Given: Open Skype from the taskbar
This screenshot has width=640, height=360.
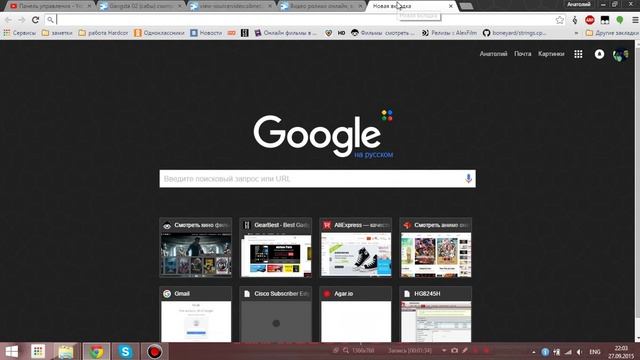Looking at the screenshot, I should (125, 351).
